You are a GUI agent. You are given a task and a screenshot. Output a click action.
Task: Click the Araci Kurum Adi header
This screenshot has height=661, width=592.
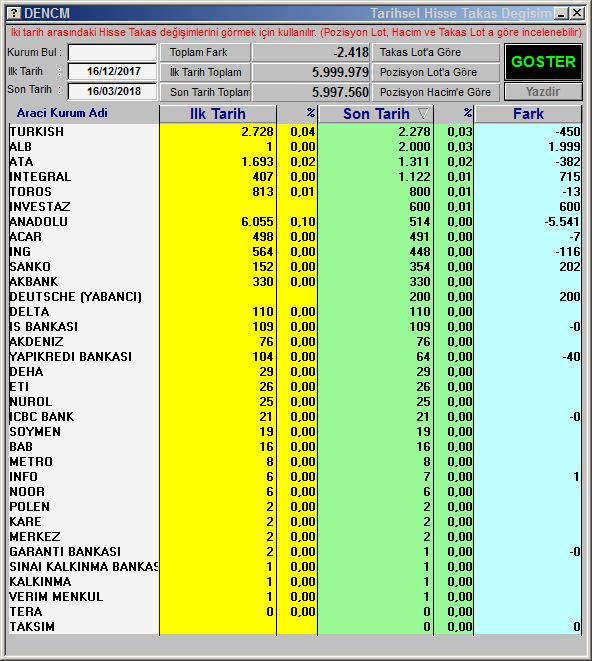62,113
